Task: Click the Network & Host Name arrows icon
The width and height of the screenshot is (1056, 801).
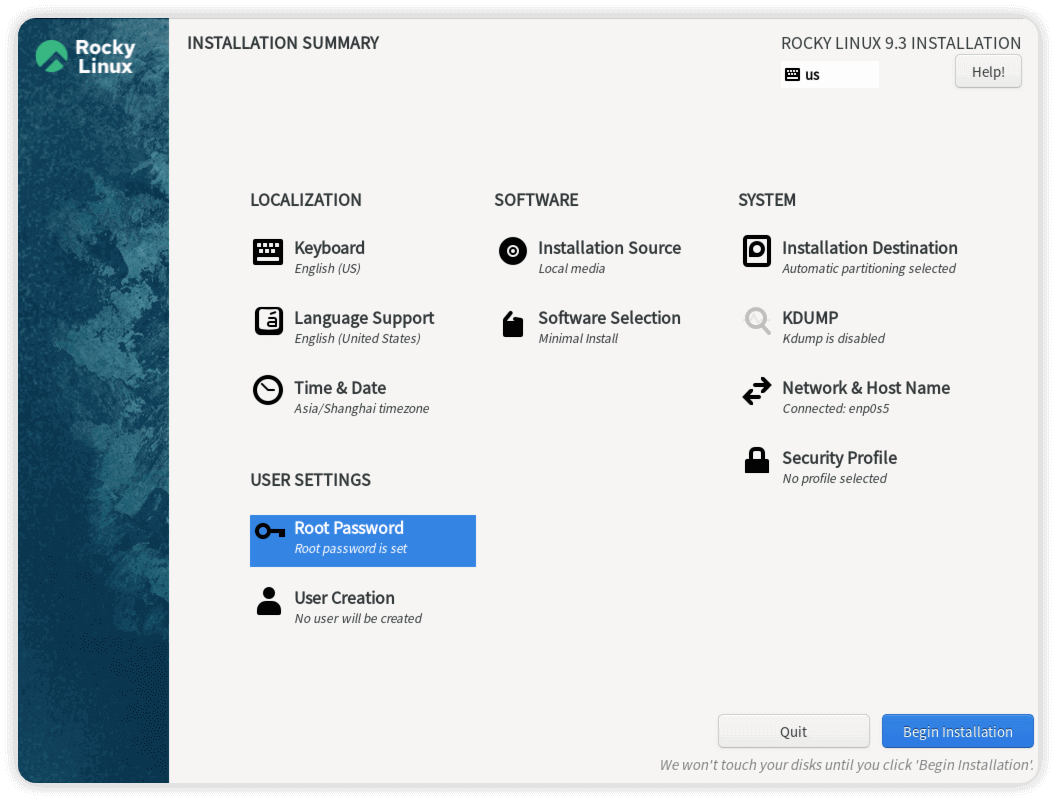Action: coord(756,391)
